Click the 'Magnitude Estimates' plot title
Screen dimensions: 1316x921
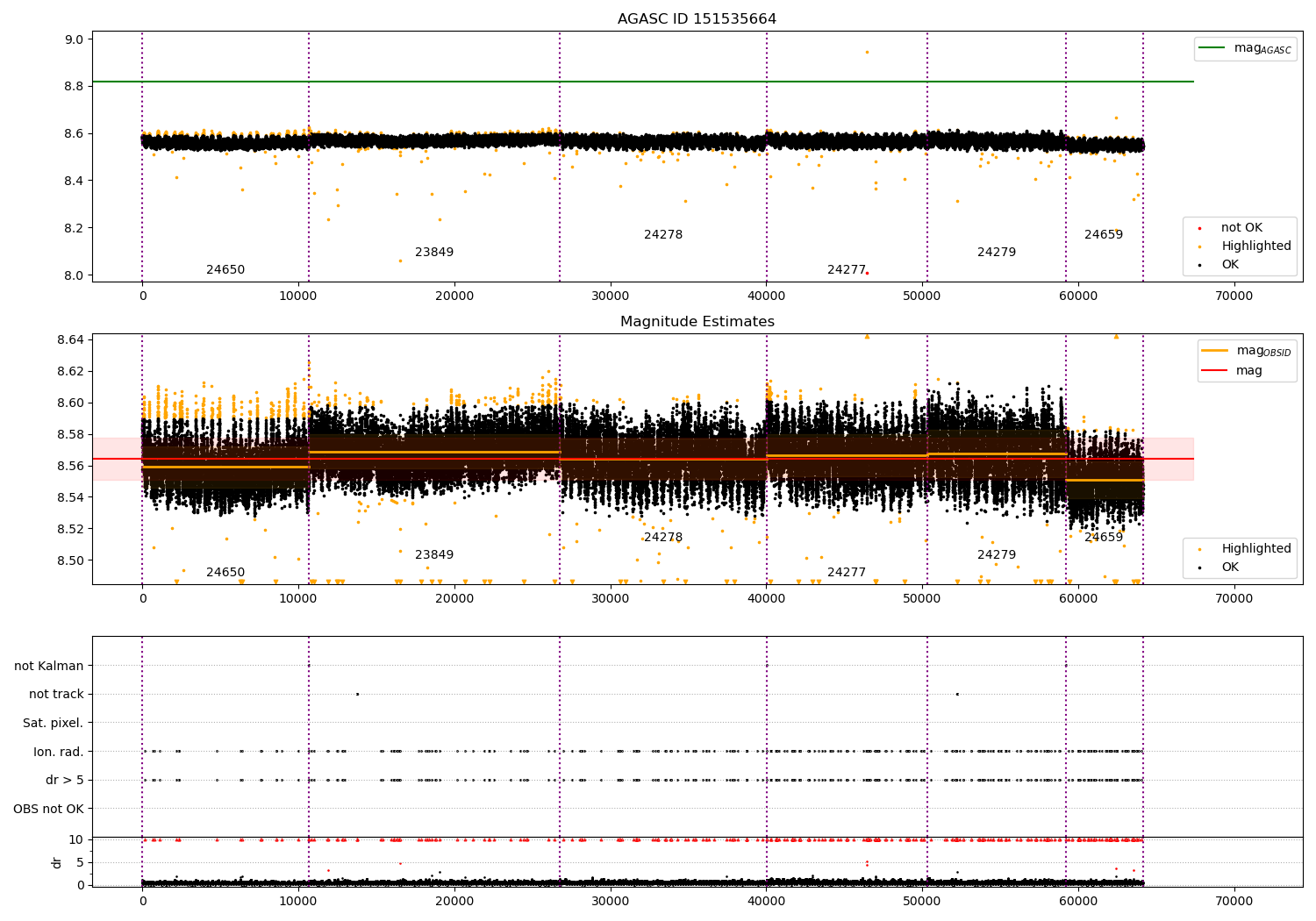point(697,322)
